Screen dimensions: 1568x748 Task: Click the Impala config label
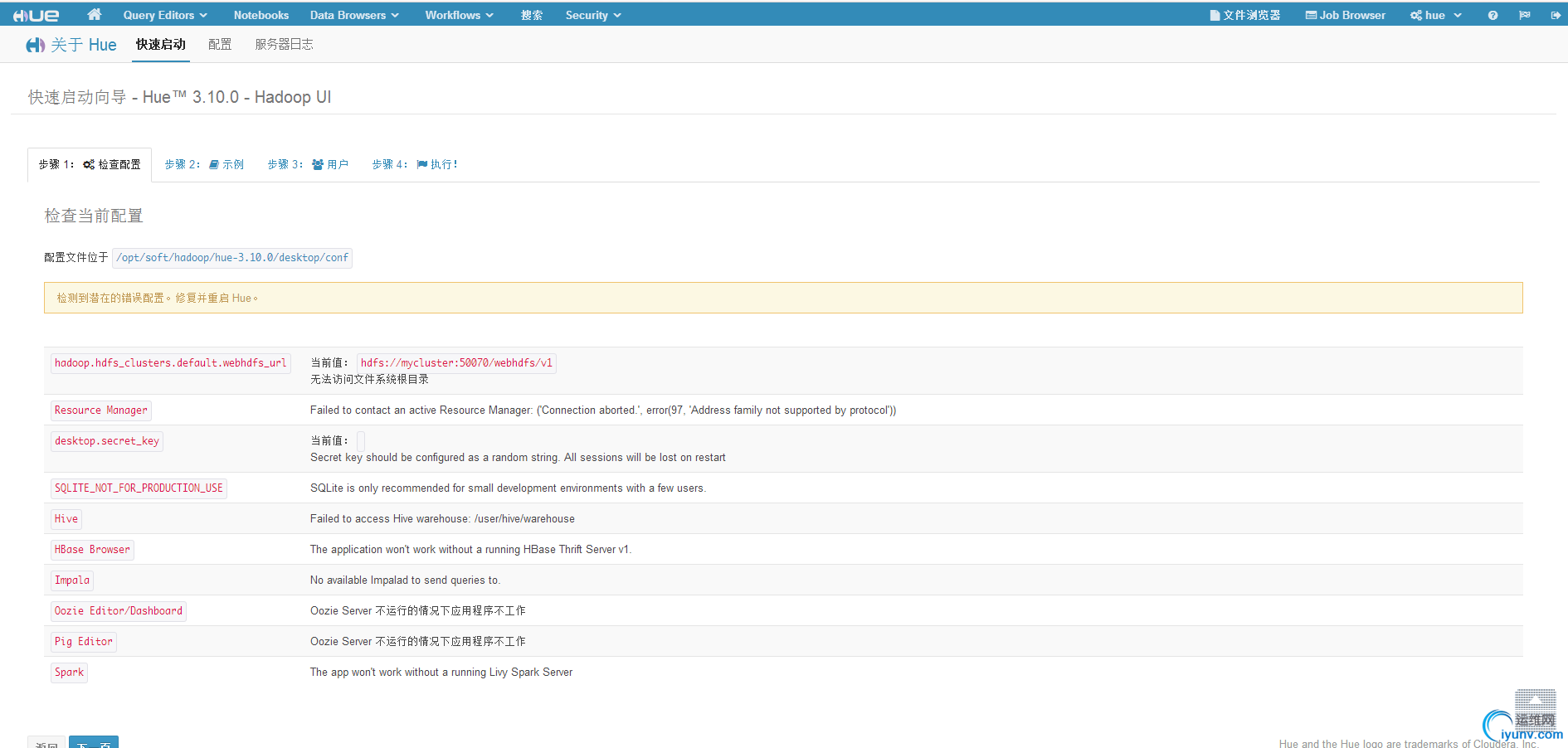pyautogui.click(x=72, y=580)
